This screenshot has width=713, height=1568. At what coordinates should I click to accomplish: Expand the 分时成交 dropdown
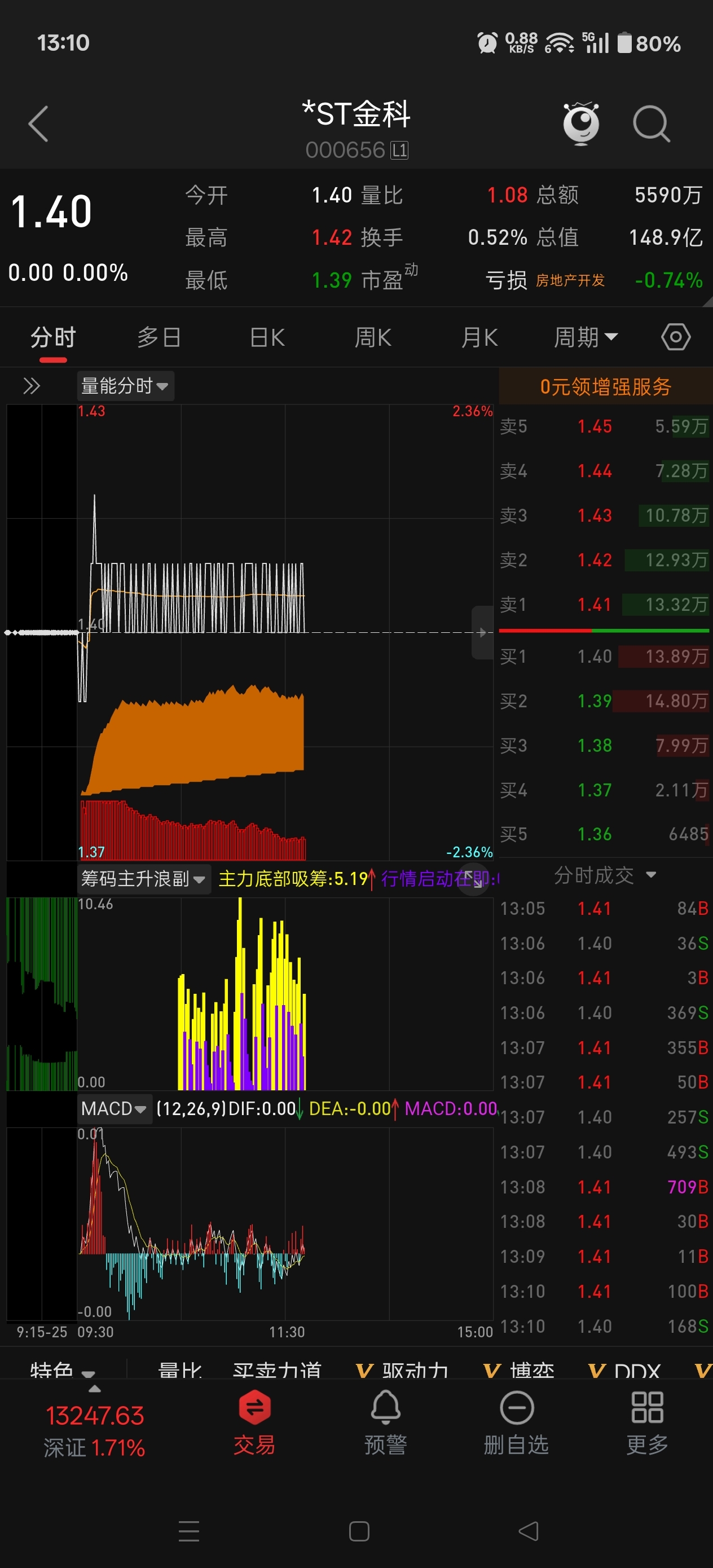[x=605, y=875]
